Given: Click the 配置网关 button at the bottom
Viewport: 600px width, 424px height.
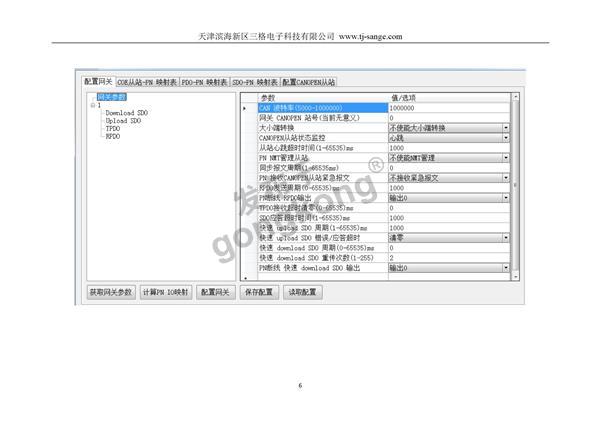Looking at the screenshot, I should [x=215, y=292].
